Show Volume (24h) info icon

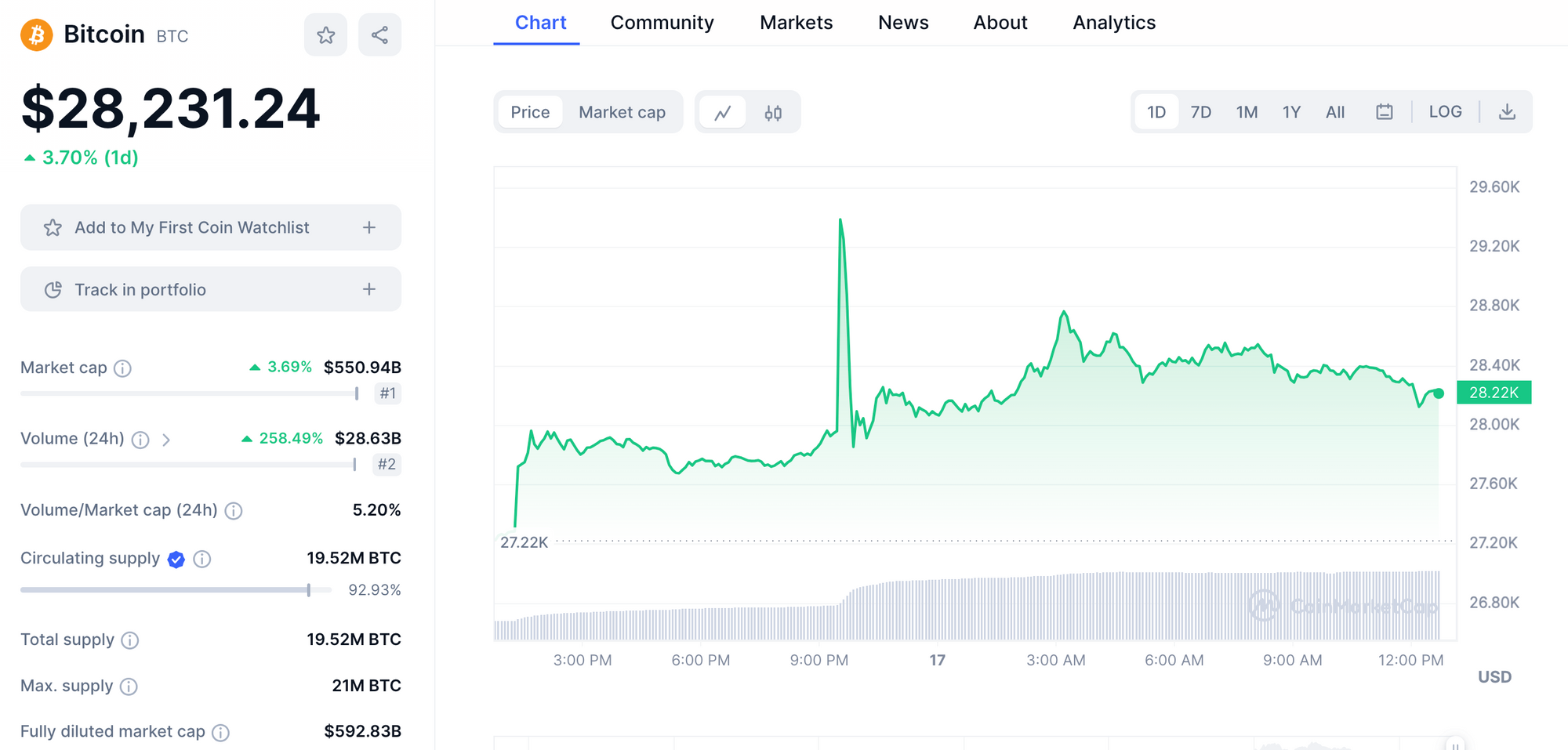(x=140, y=440)
